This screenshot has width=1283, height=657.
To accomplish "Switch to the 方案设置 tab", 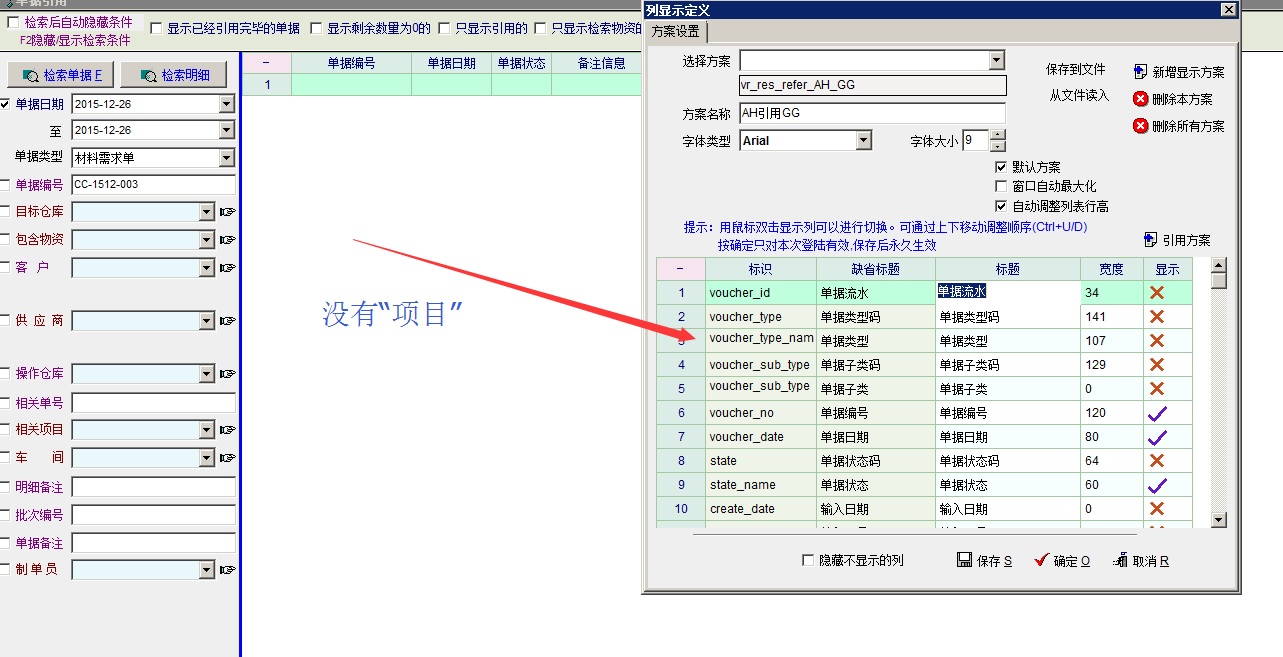I will tap(676, 31).
